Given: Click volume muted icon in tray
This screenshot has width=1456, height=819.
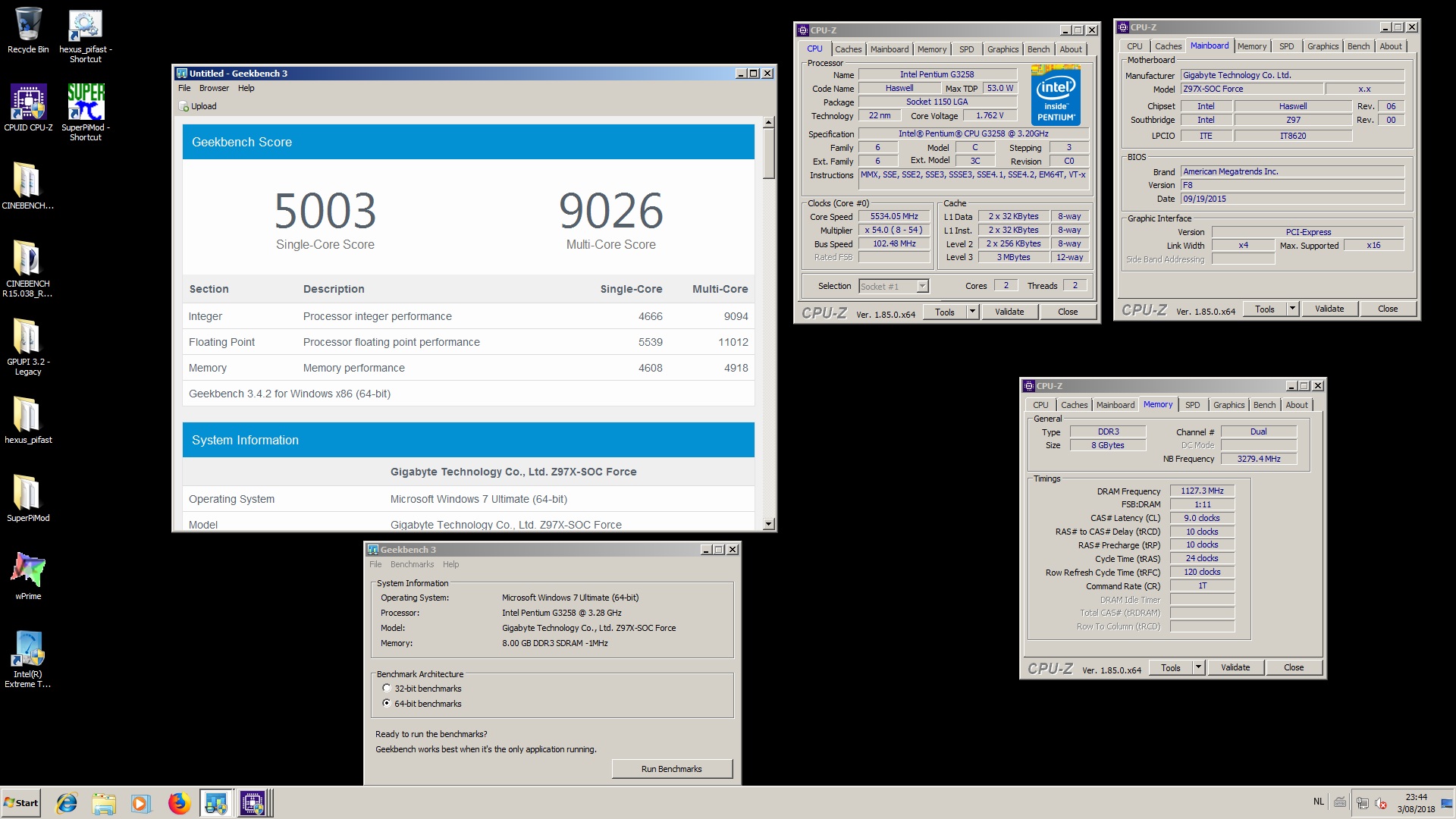Looking at the screenshot, I should tap(1381, 803).
